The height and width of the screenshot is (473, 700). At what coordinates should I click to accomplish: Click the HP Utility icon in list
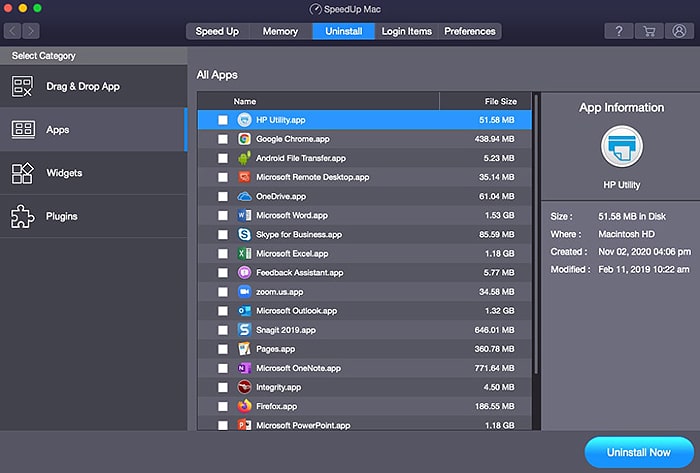(244, 120)
